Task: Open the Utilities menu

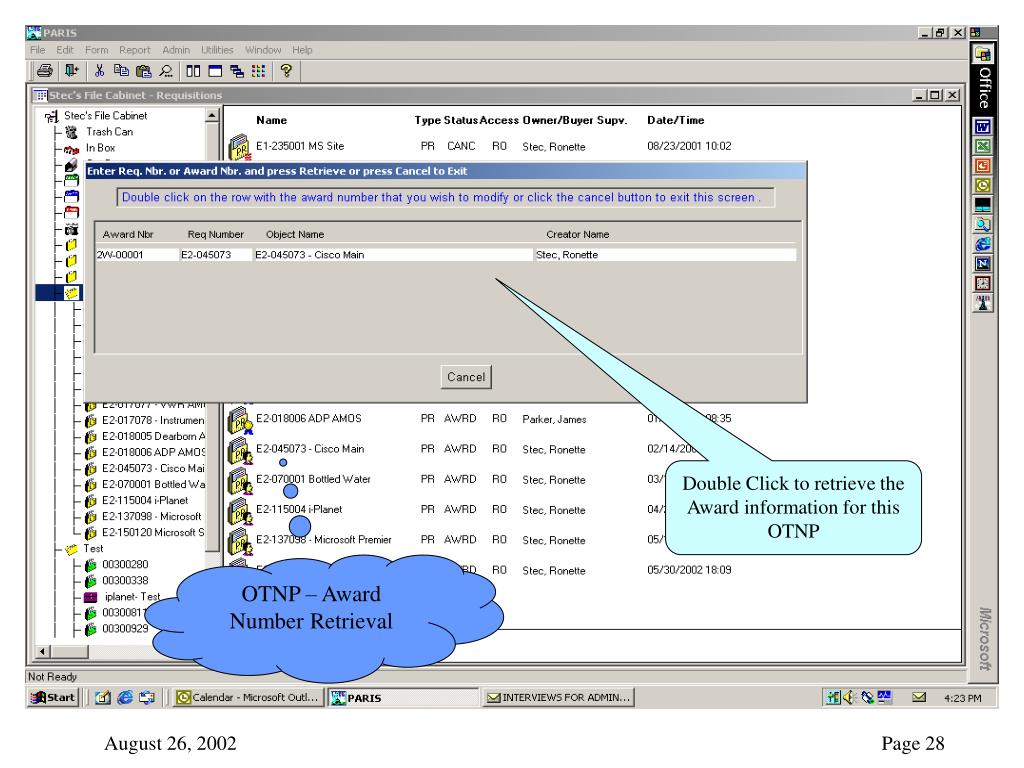Action: (x=217, y=50)
